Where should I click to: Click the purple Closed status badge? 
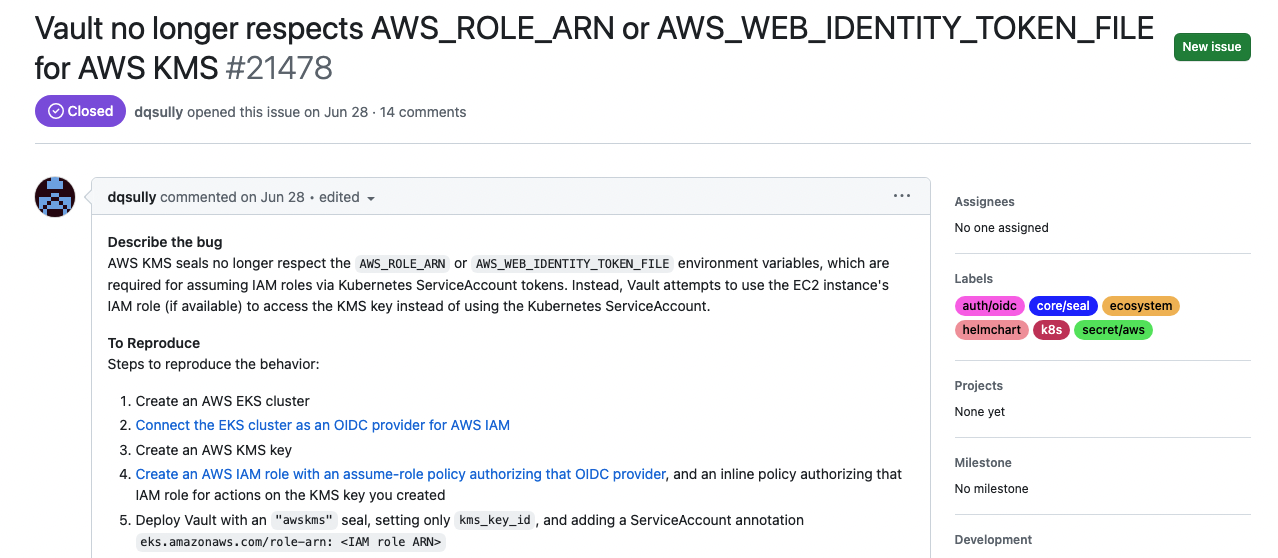80,111
